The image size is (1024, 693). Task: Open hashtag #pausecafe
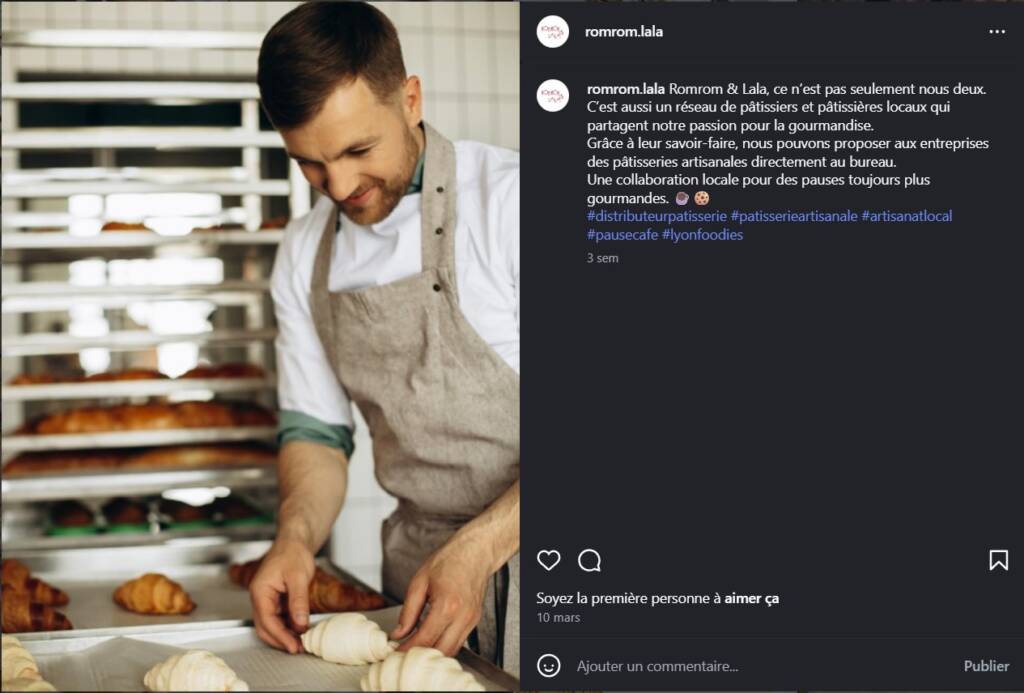(x=622, y=234)
